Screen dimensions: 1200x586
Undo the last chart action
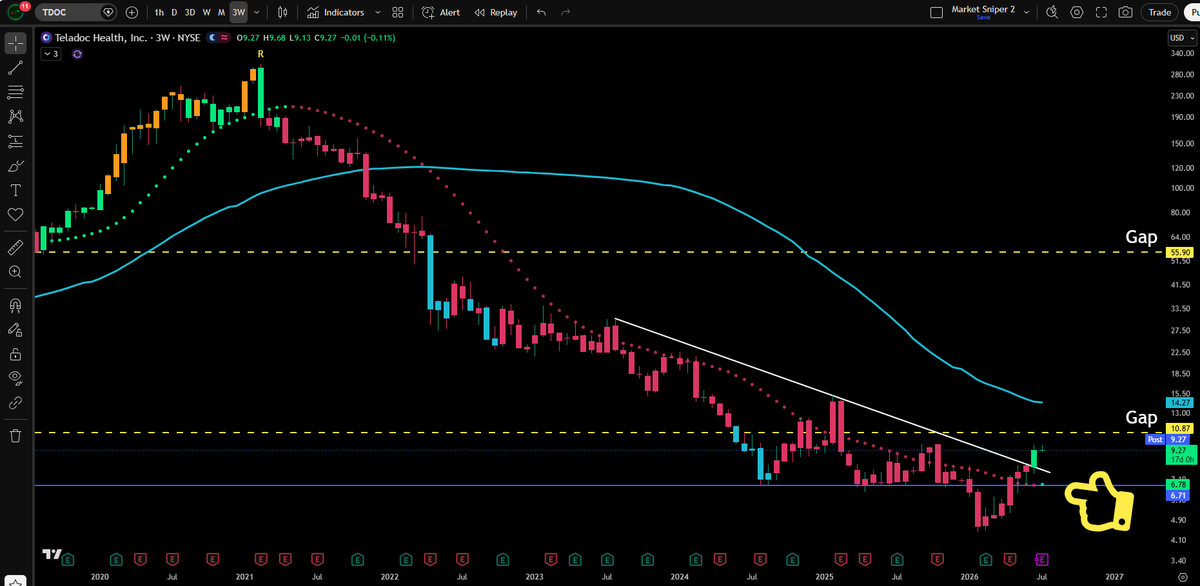coord(541,12)
